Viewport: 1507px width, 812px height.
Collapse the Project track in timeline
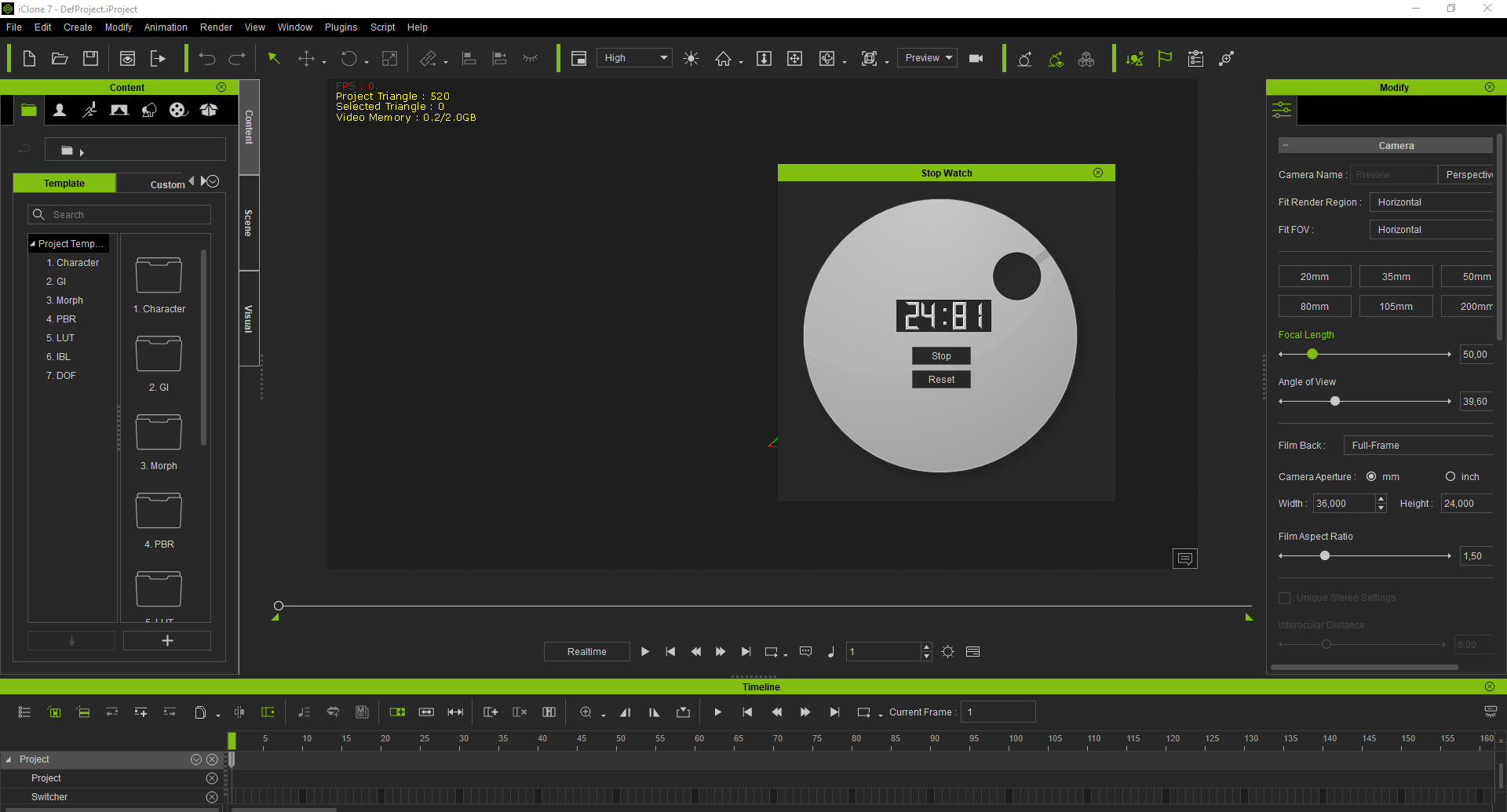(9, 759)
